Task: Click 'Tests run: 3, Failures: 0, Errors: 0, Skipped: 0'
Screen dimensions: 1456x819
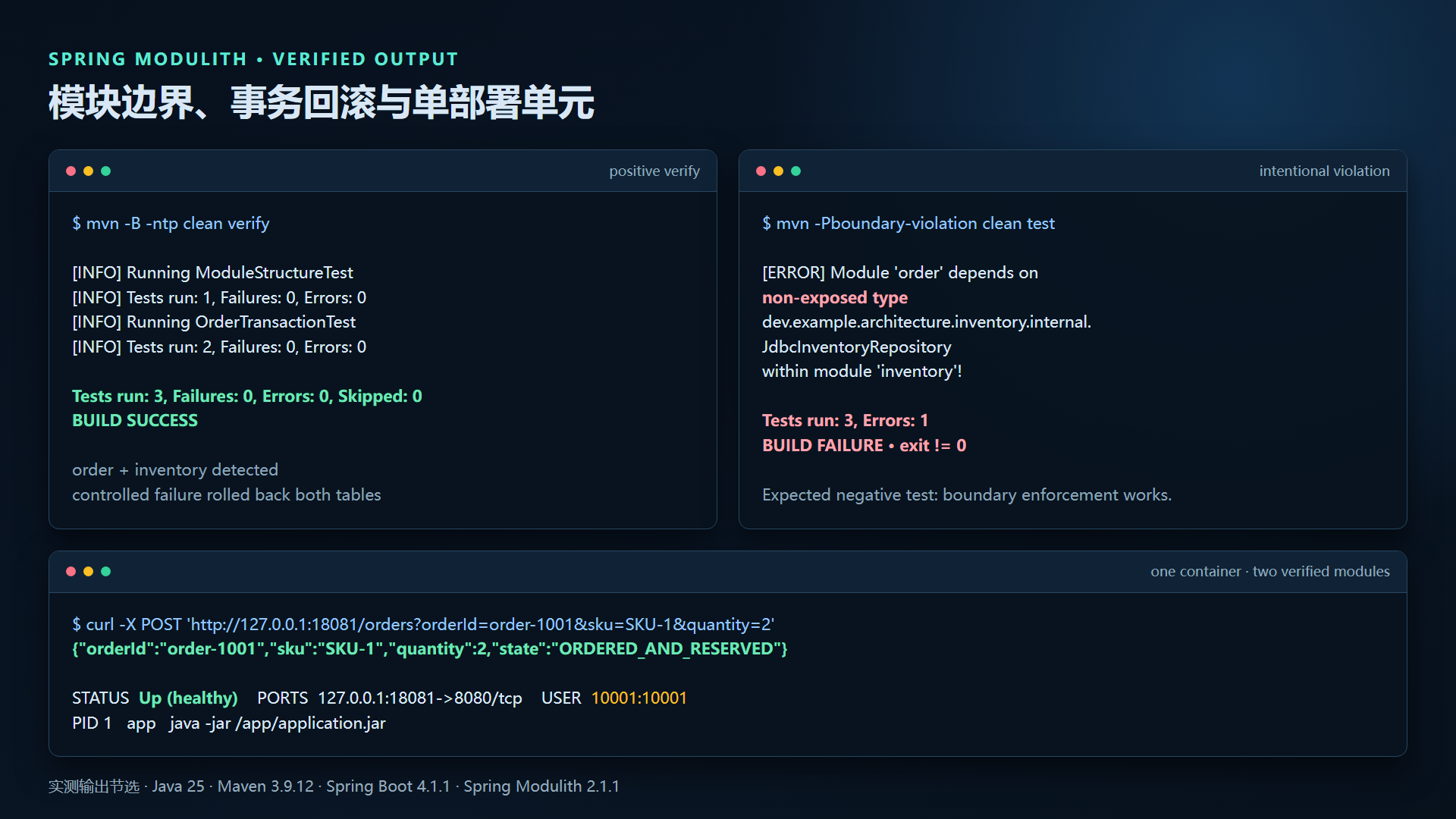Action: pos(247,397)
